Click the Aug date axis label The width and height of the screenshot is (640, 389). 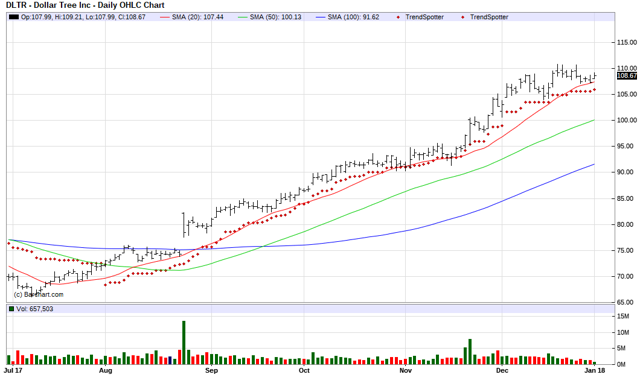[x=105, y=371]
